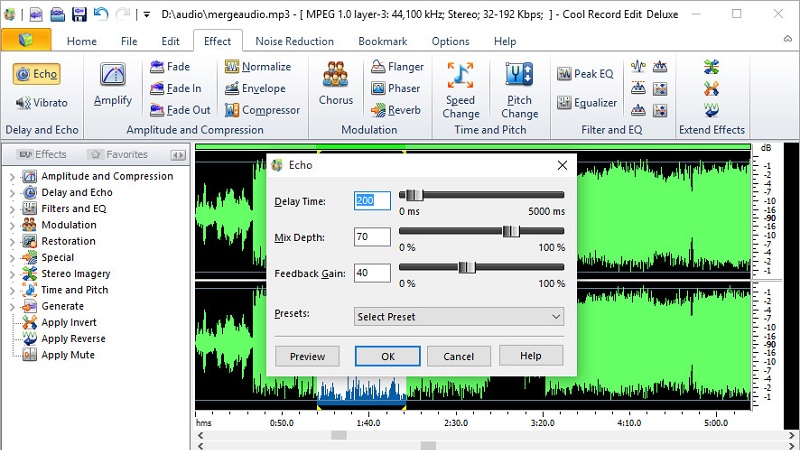Expand the Filters and EQ tree node
The image size is (800, 450).
[12, 209]
